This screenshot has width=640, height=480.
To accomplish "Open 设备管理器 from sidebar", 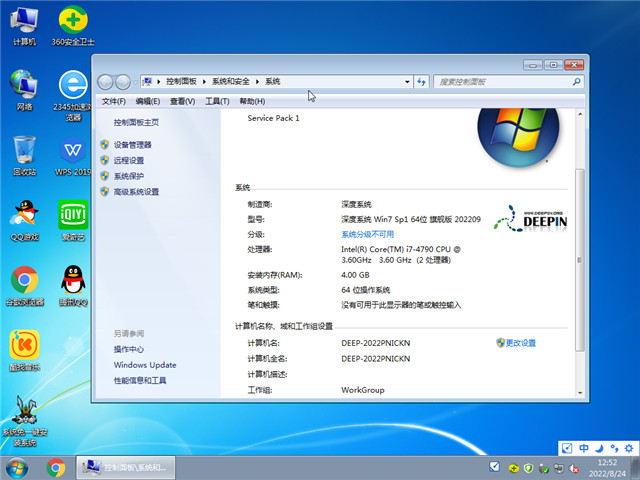I will [133, 145].
